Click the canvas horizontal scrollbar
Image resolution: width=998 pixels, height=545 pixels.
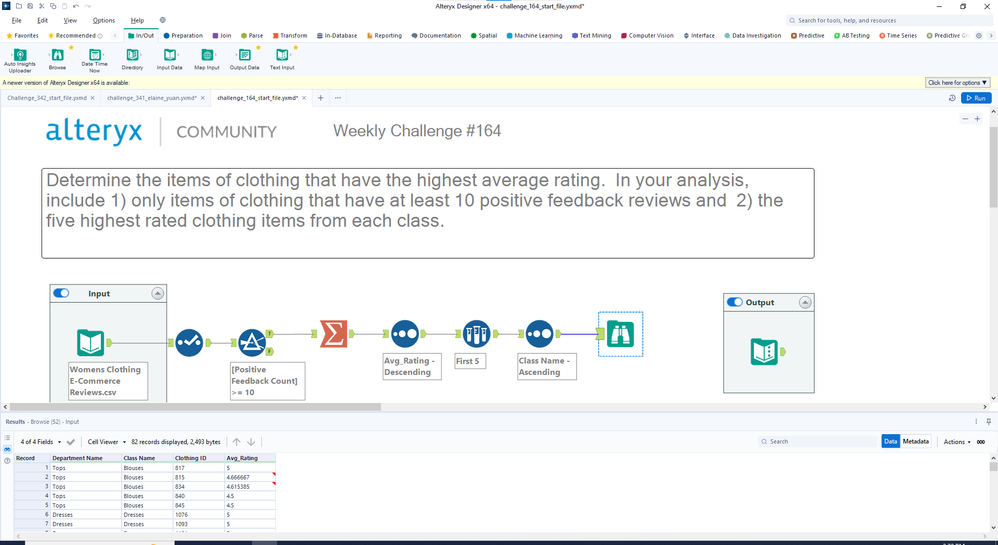pyautogui.click(x=195, y=406)
